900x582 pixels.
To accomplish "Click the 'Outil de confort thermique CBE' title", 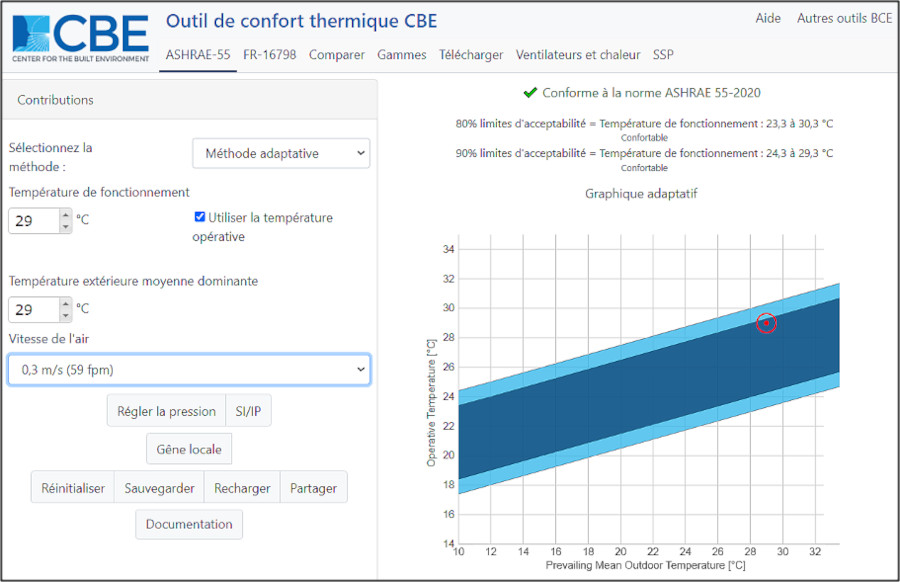I will pyautogui.click(x=301, y=21).
